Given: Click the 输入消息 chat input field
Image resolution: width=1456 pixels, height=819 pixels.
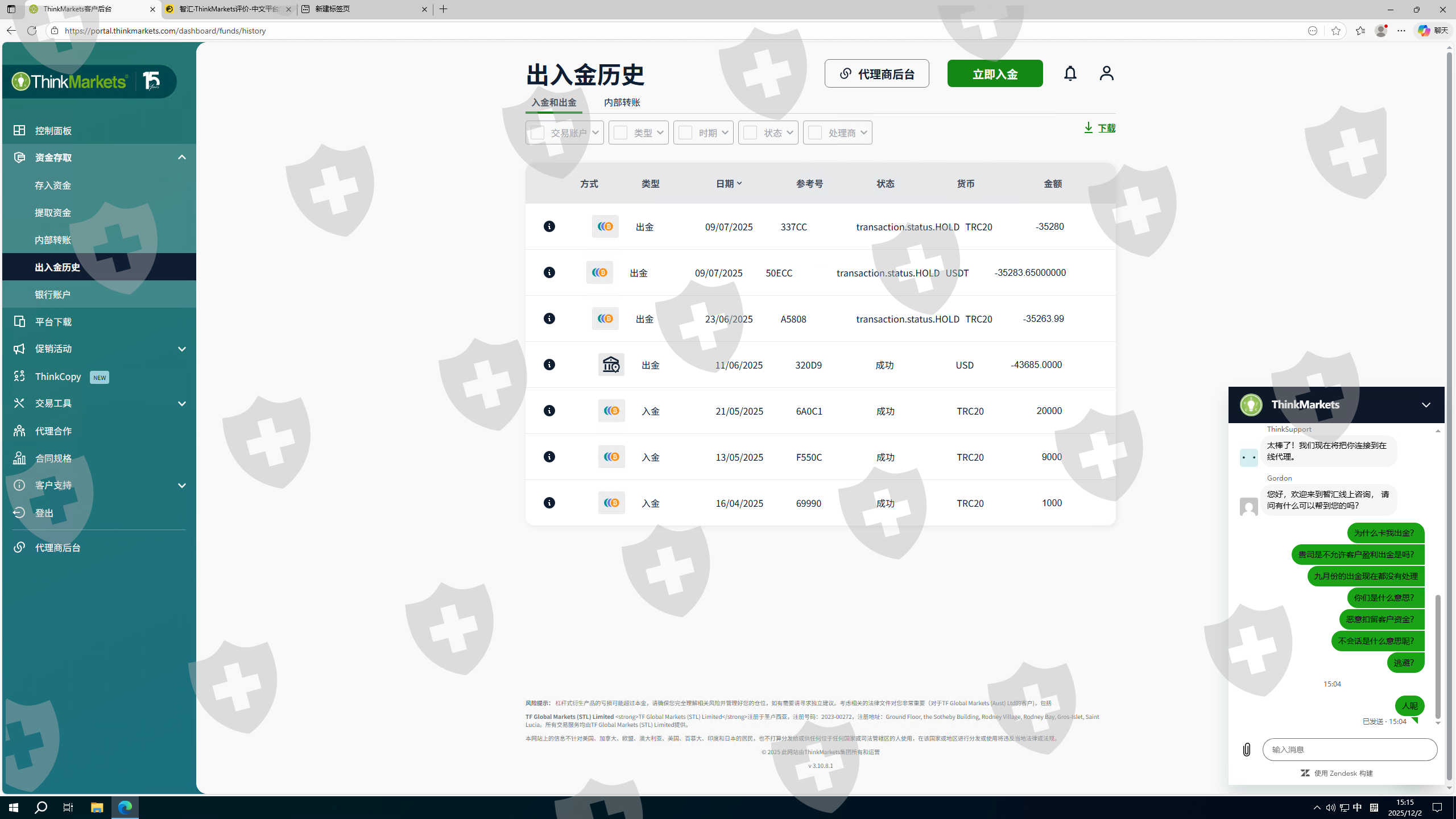Looking at the screenshot, I should (x=1349, y=750).
